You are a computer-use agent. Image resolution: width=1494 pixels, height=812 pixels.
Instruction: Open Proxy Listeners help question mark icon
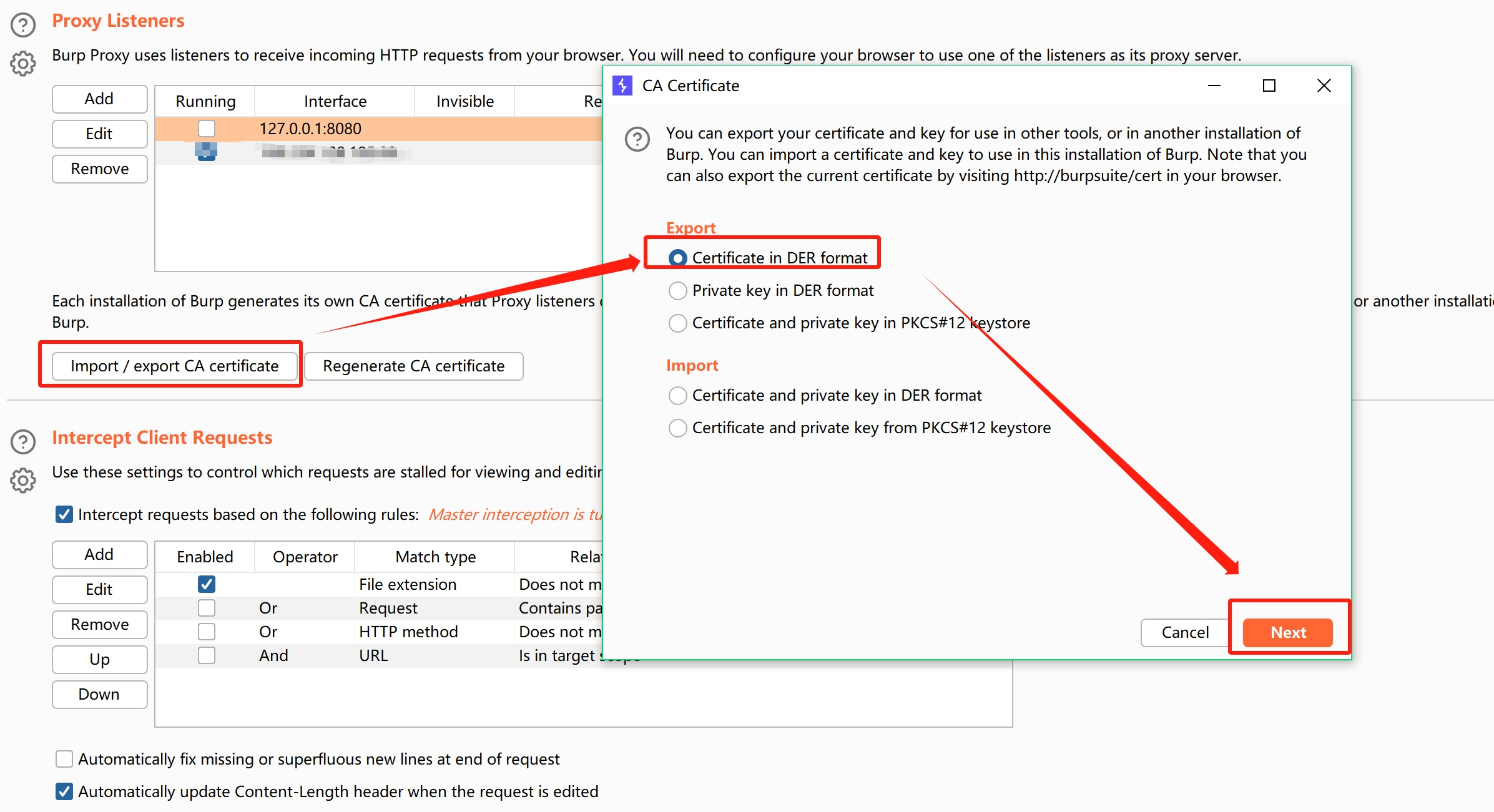click(23, 25)
